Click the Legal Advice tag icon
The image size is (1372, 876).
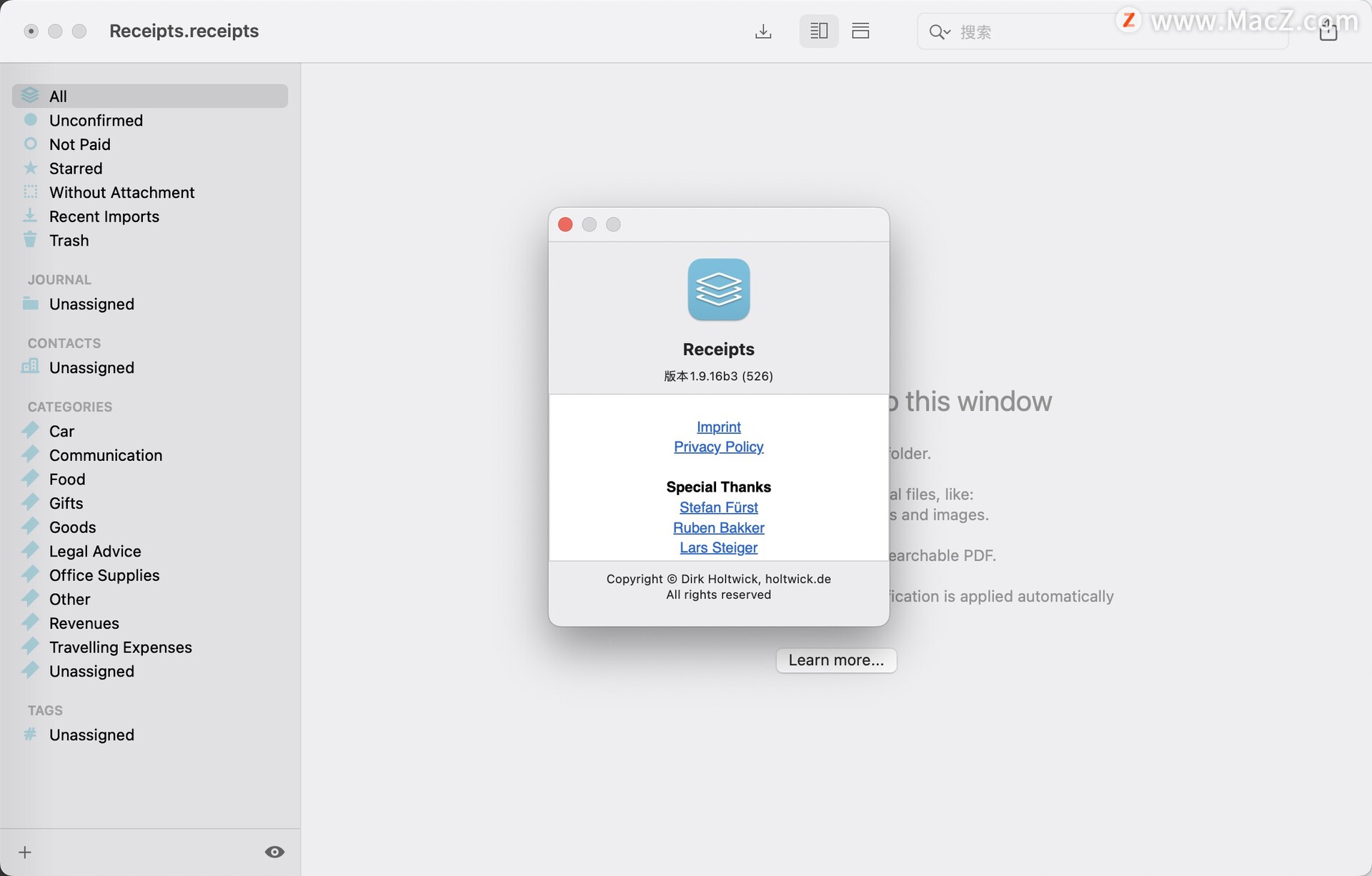point(30,551)
